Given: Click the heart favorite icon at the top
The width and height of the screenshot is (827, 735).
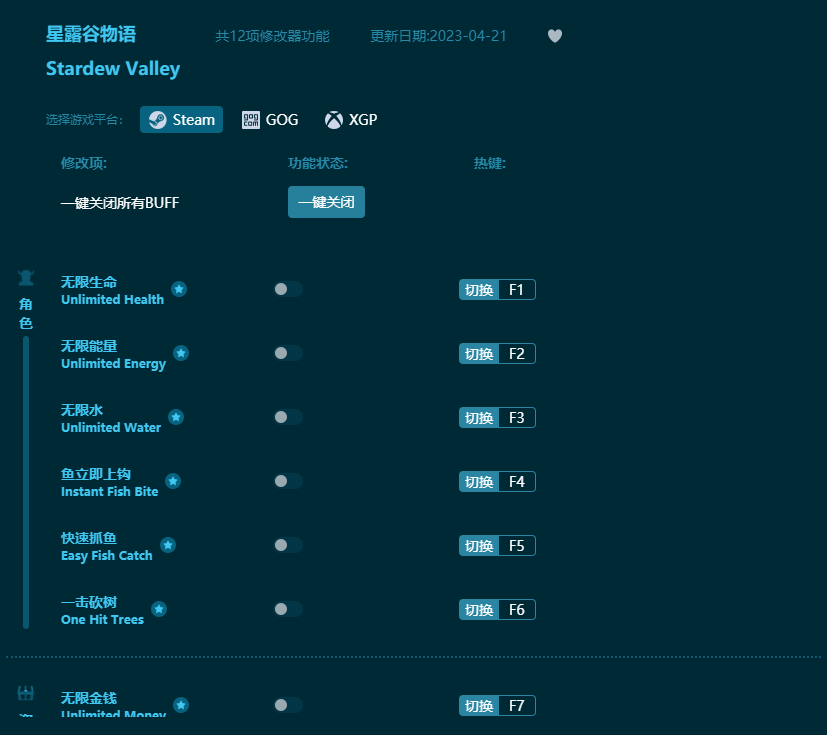Looking at the screenshot, I should 554,36.
